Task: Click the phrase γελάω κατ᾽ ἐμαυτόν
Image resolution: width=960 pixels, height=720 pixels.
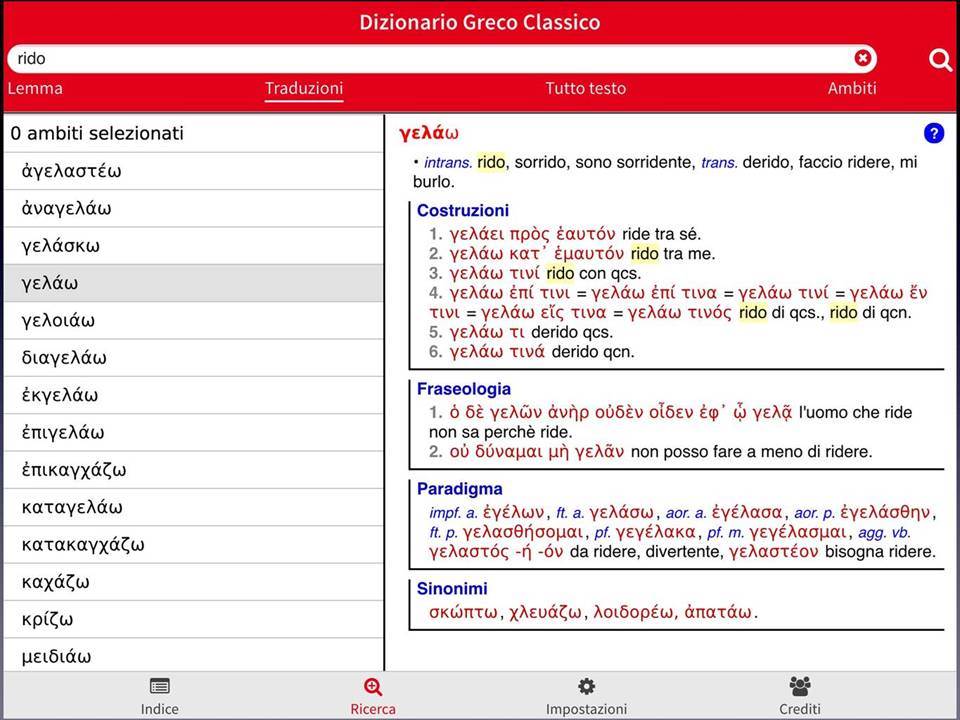Action: coord(536,253)
